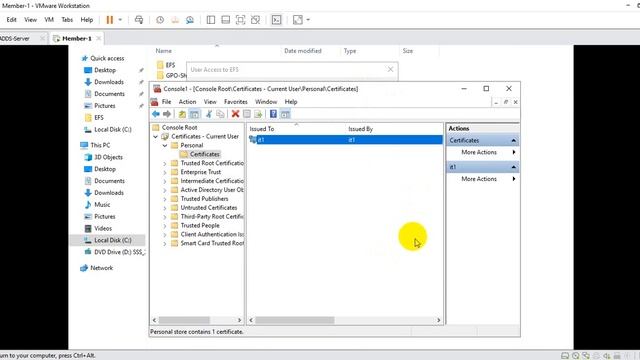This screenshot has width=640, height=360.
Task: Click VMware Revert to Snapshot icon
Action: 175,20
